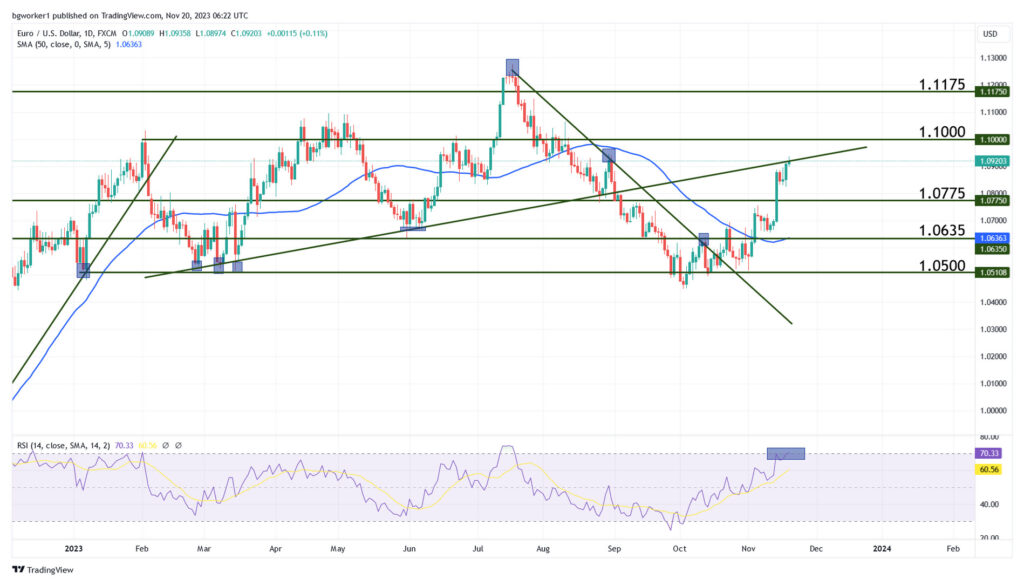Click the 1.0500 support level label
The height and width of the screenshot is (586, 1024).
point(942,266)
